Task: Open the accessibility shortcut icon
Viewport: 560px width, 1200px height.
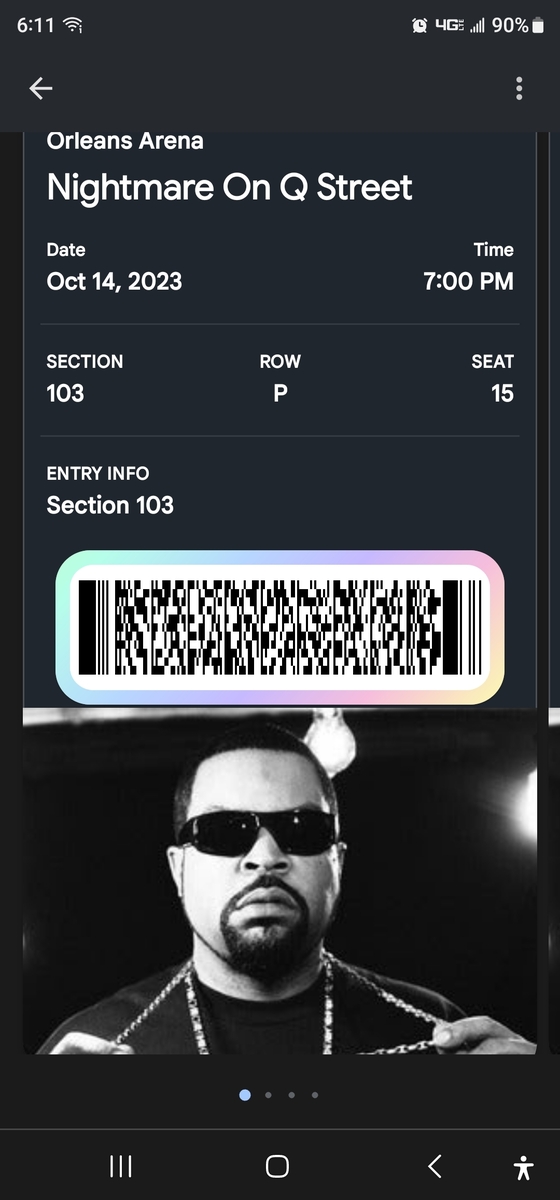Action: (x=523, y=1167)
